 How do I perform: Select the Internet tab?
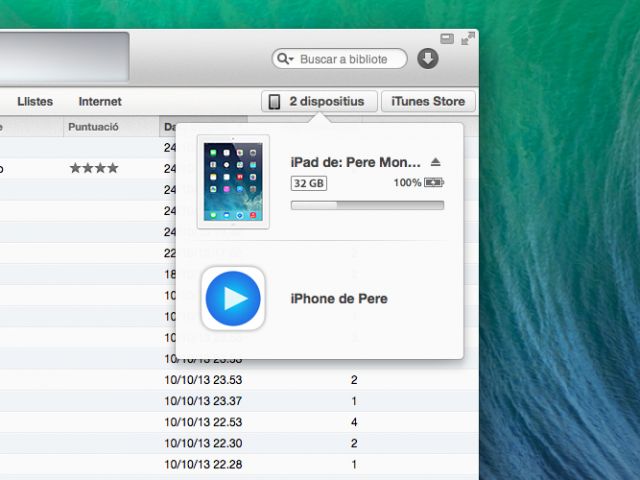[100, 102]
